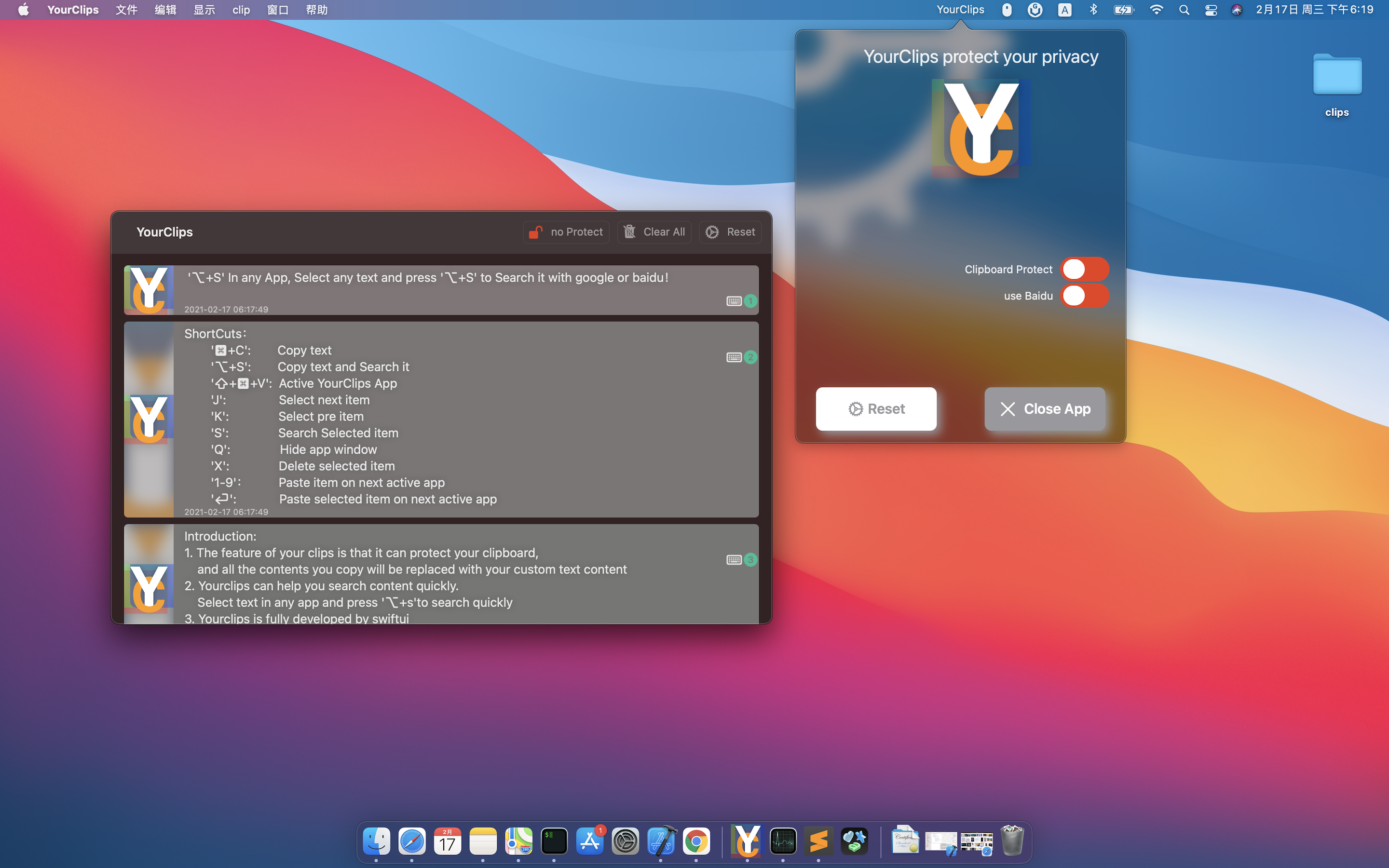Click the date and time in menu bar

click(x=1314, y=10)
